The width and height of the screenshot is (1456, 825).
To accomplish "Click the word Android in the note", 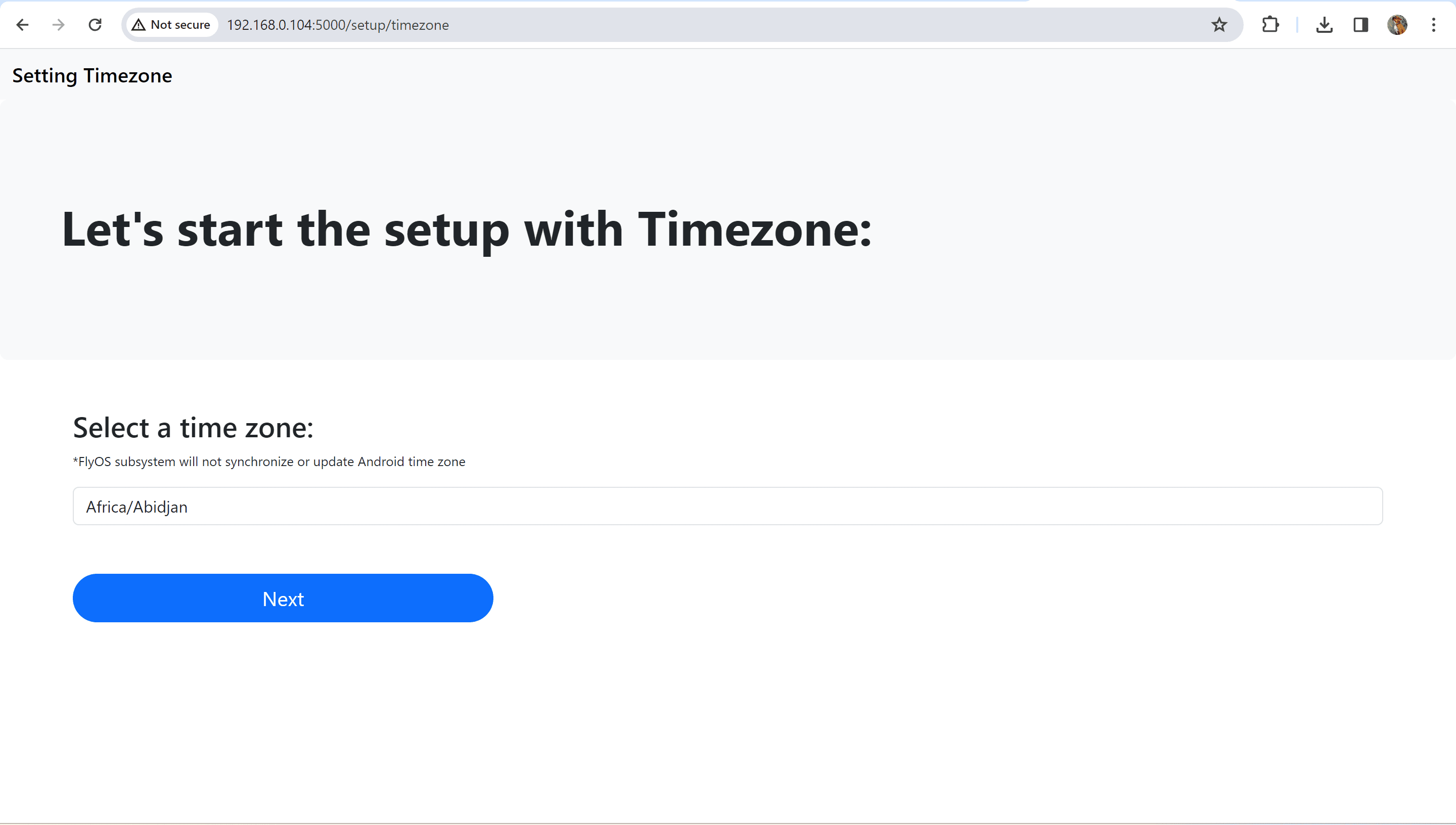I will tap(381, 462).
